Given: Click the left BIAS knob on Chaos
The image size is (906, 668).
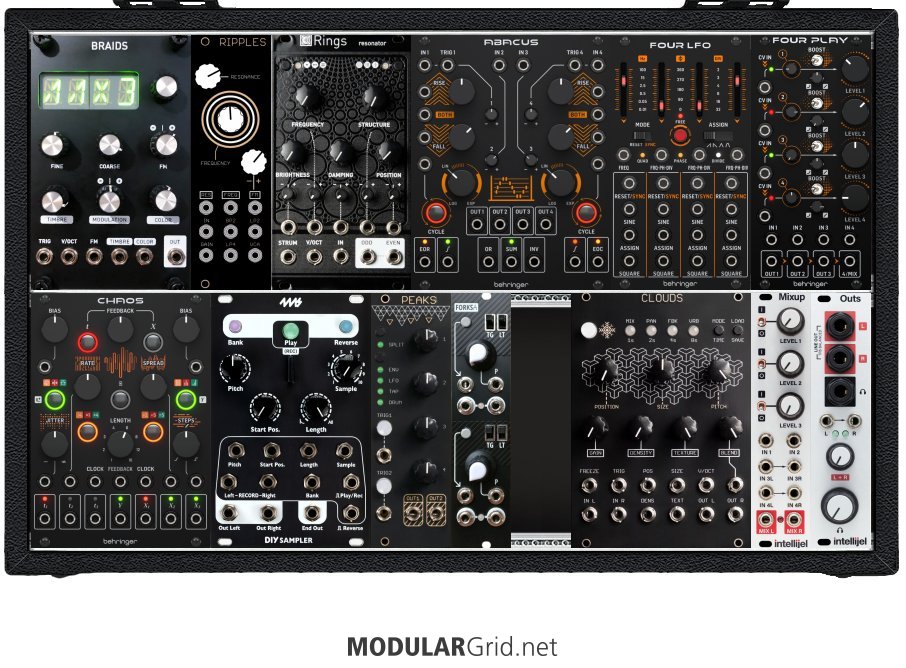Looking at the screenshot, I should [54, 329].
